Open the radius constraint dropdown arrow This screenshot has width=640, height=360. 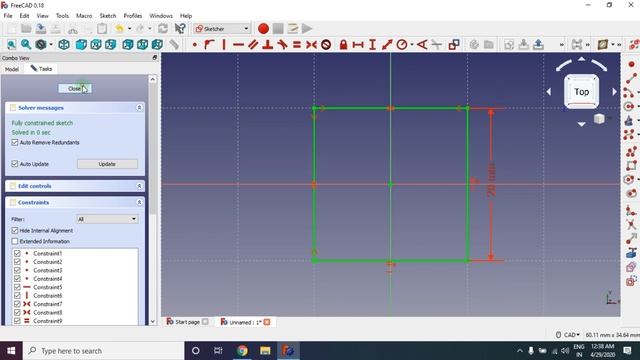(x=412, y=44)
